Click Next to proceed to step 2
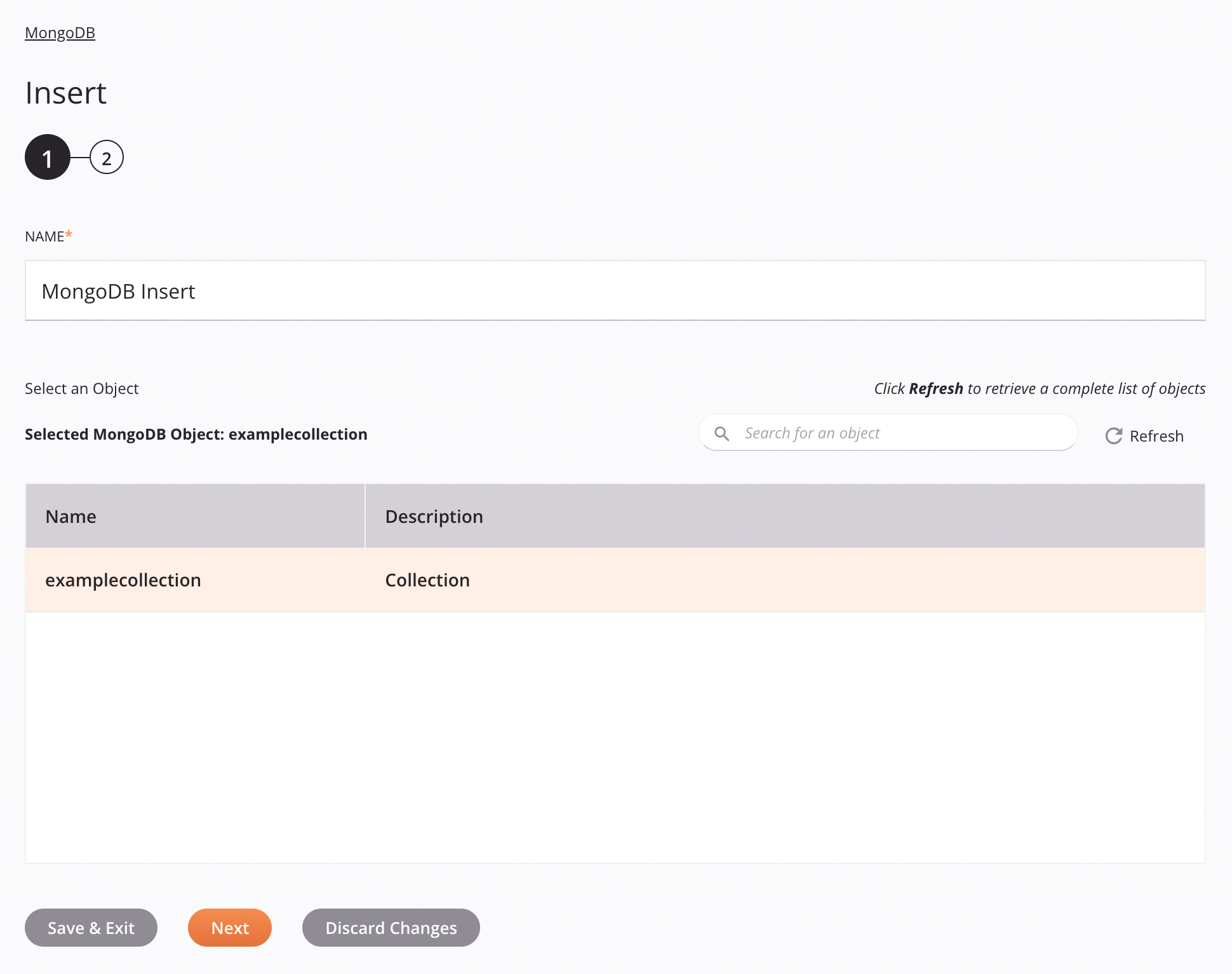Image resolution: width=1232 pixels, height=974 pixels. 230,928
